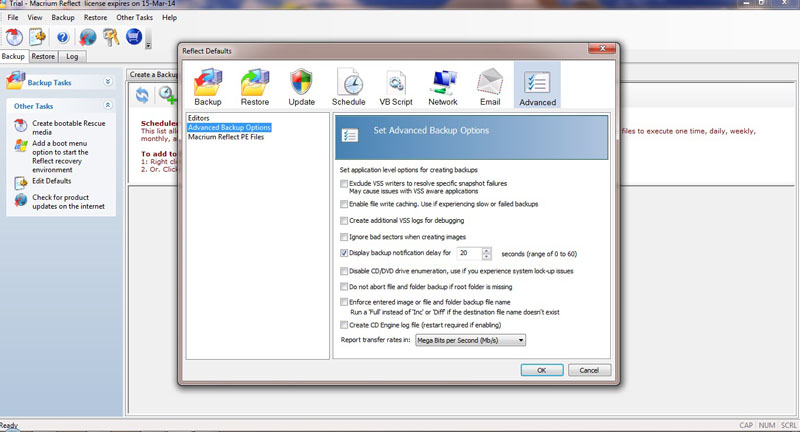Collapse the Other Tasks panel chevron
The image size is (800, 432).
[x=108, y=105]
